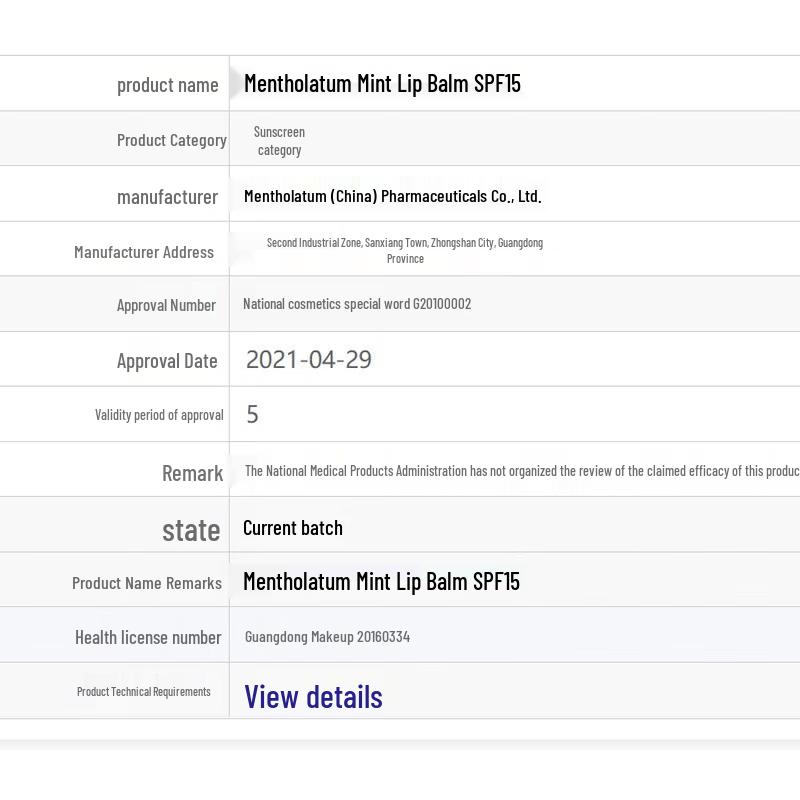Image resolution: width=800 pixels, height=800 pixels.
Task: Click the National Medical Products Administration remark
Action: pos(522,471)
